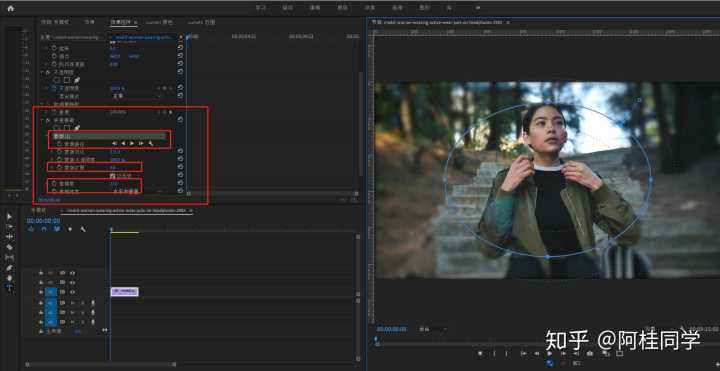Image resolution: width=720 pixels, height=371 pixels.
Task: Export frame with camera icon
Action: click(x=591, y=353)
